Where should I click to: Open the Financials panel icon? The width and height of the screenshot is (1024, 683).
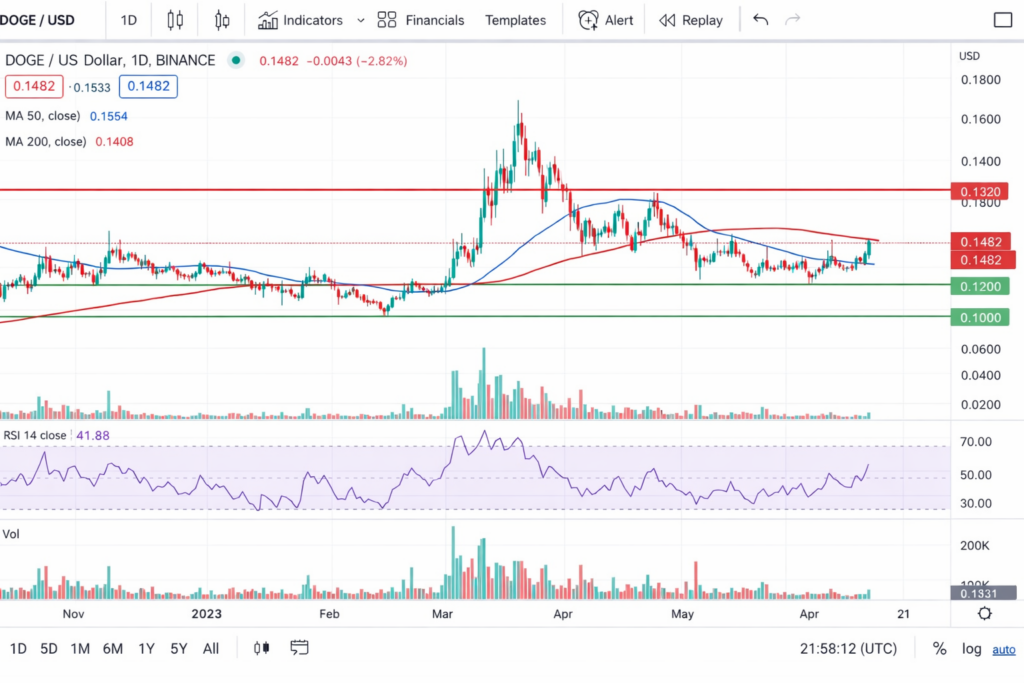tap(386, 20)
